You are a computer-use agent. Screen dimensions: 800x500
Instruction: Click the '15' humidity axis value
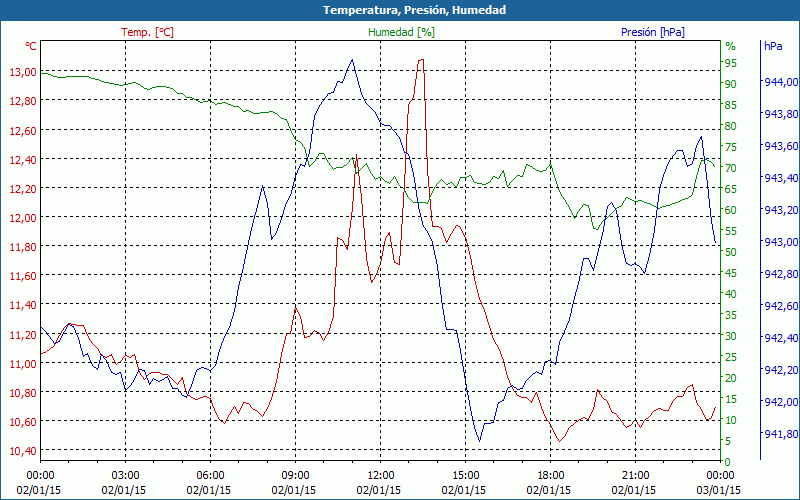(731, 398)
